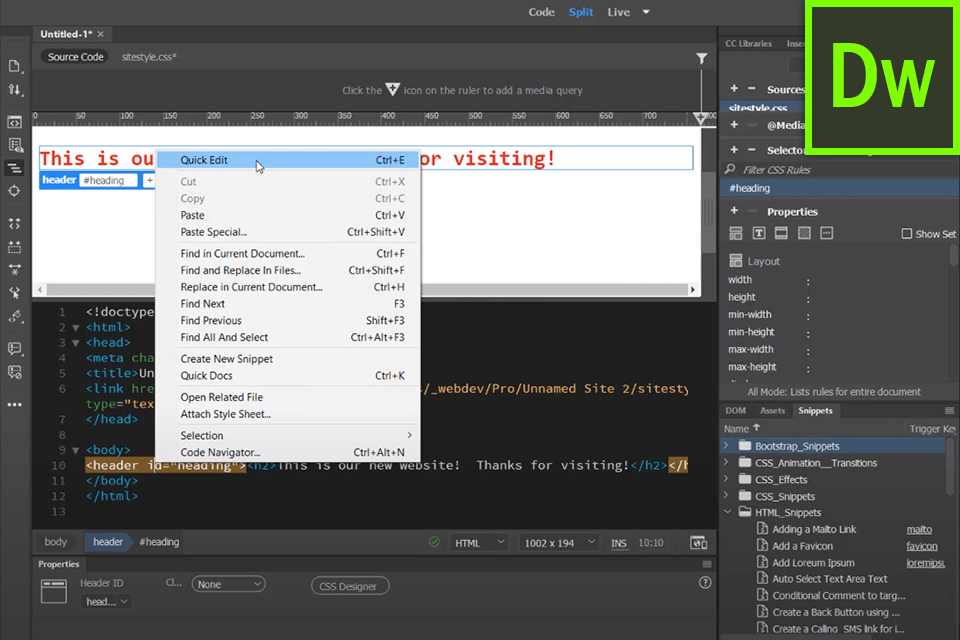Select the format source code icon
This screenshot has height=640, width=960.
point(14,168)
